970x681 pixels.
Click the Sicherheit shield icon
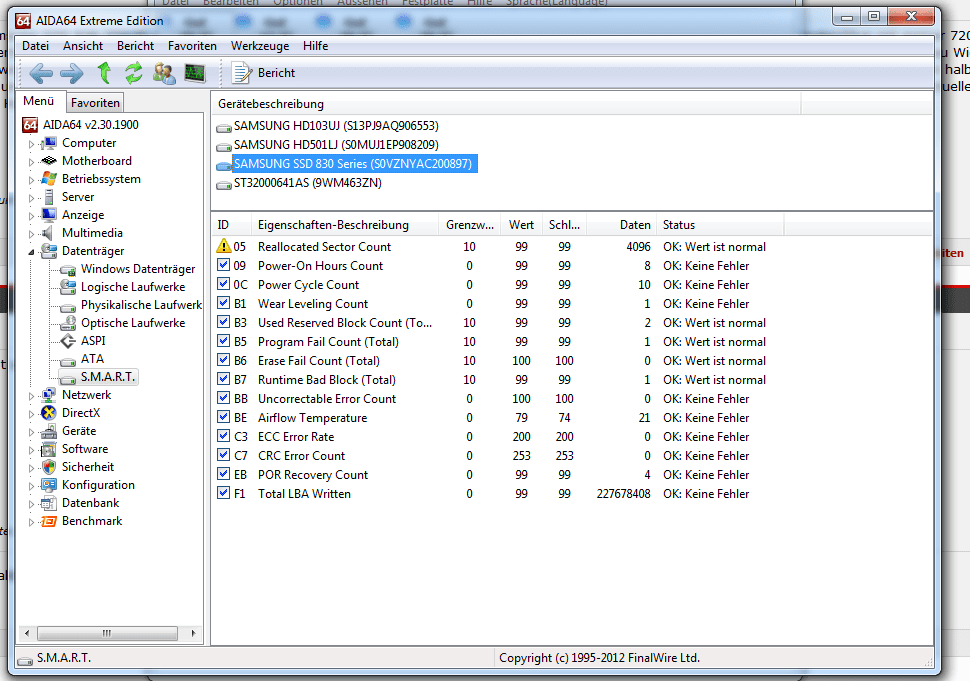49,467
